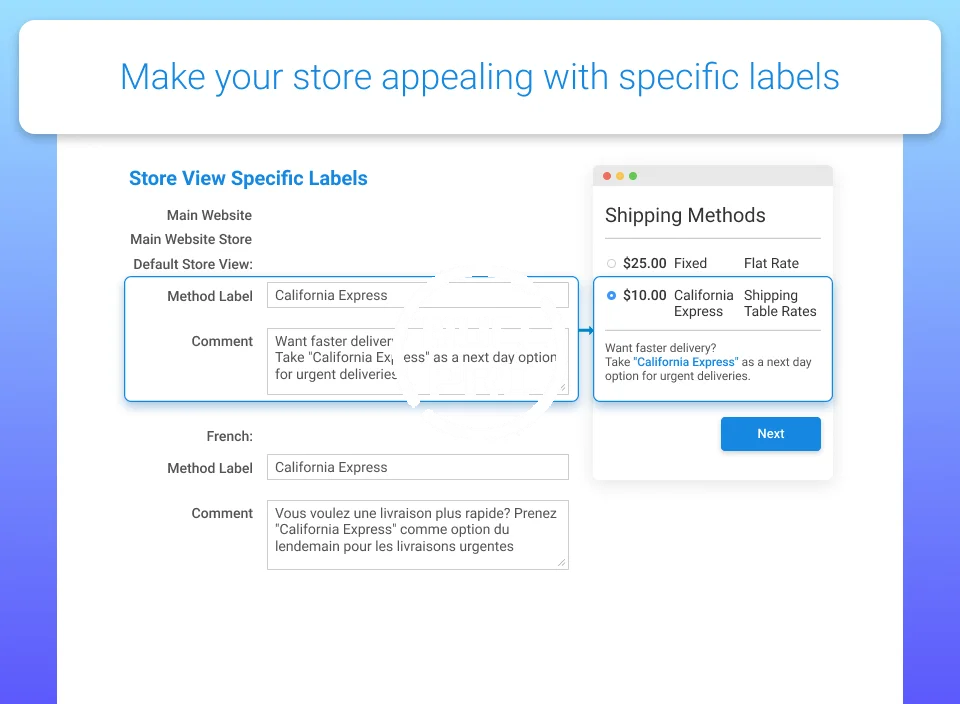
Task: Select the $25.00 Fixed radio button
Action: [612, 264]
